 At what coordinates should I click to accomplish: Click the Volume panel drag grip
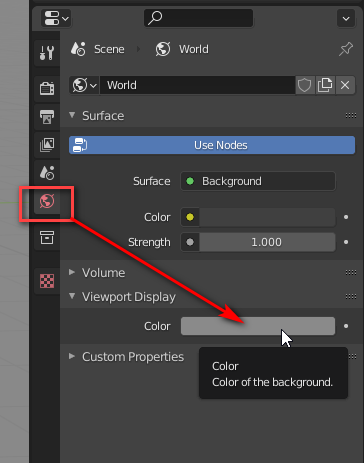[351, 273]
